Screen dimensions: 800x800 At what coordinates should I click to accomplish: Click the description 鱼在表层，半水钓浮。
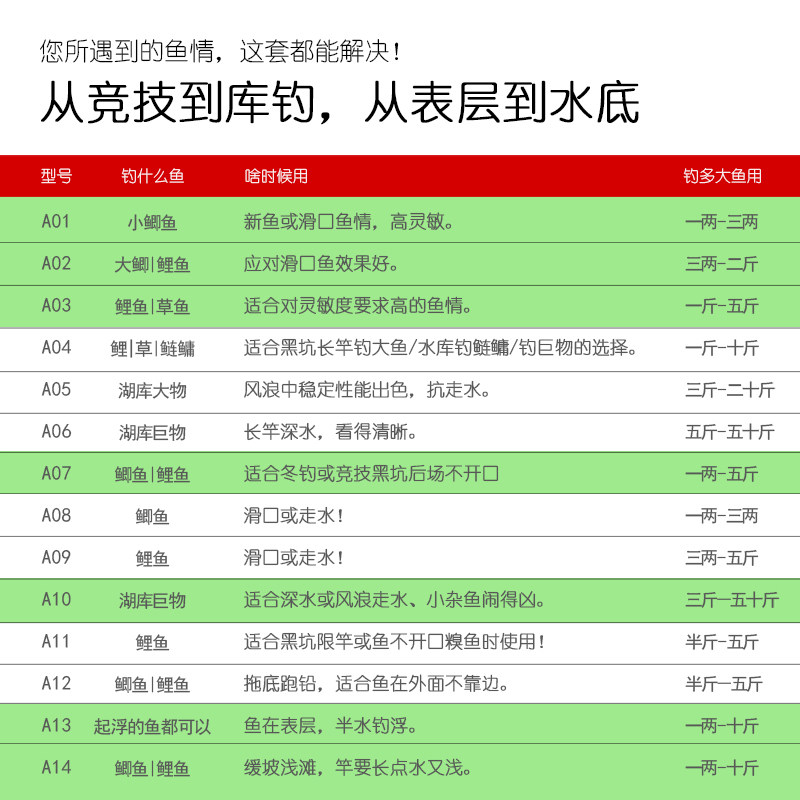click(330, 726)
